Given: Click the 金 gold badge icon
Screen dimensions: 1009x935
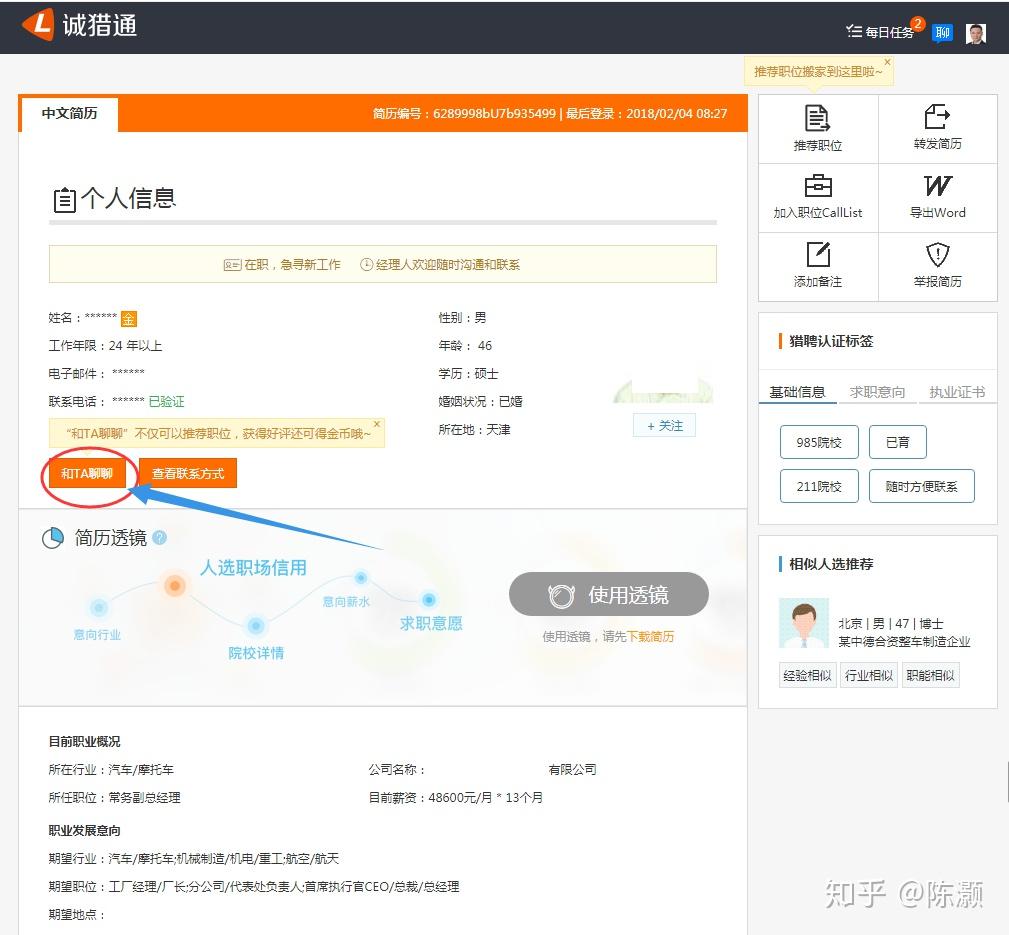Looking at the screenshot, I should [x=129, y=319].
